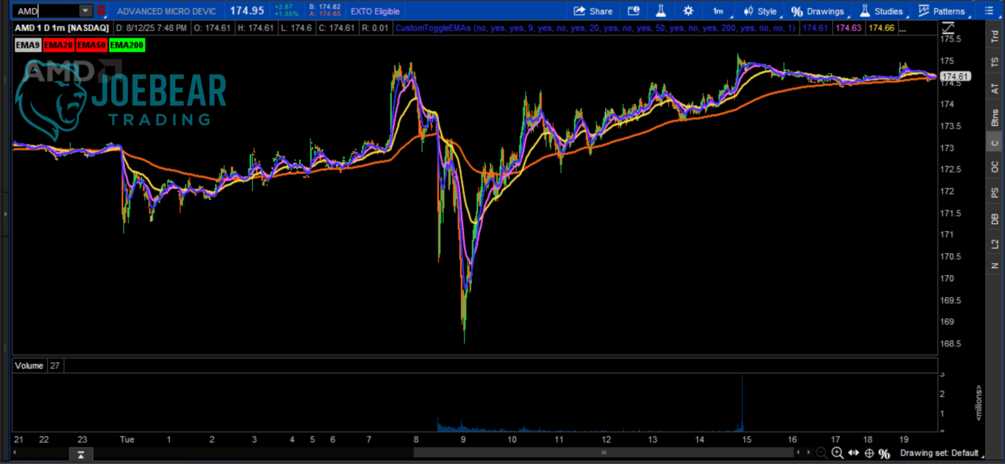Click the D: 8/12/25 7:48 PM field
This screenshot has width=1005, height=464.
point(151,29)
